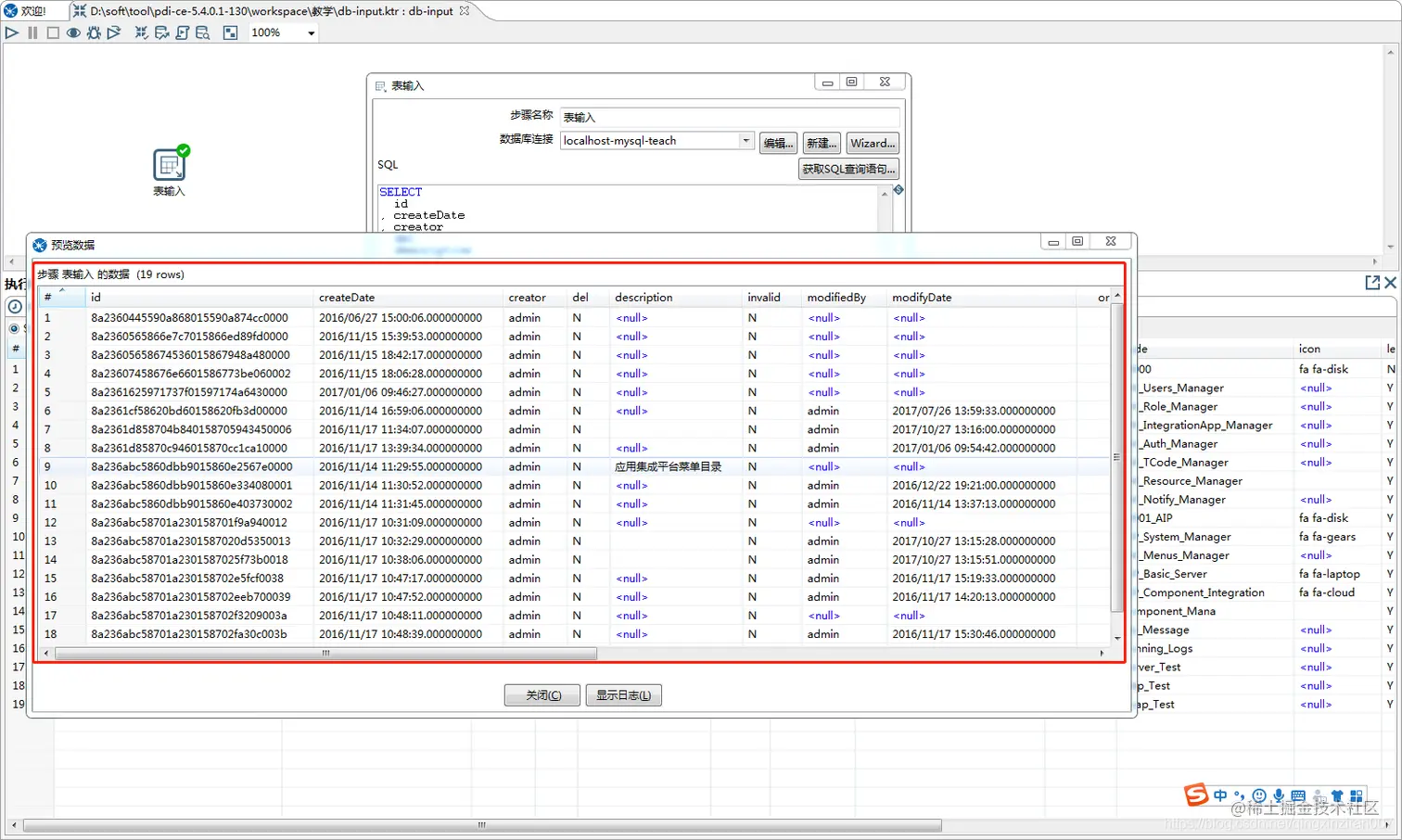The width and height of the screenshot is (1402, 840).
Task: Open the IME soft keyboard
Action: (x=1298, y=795)
